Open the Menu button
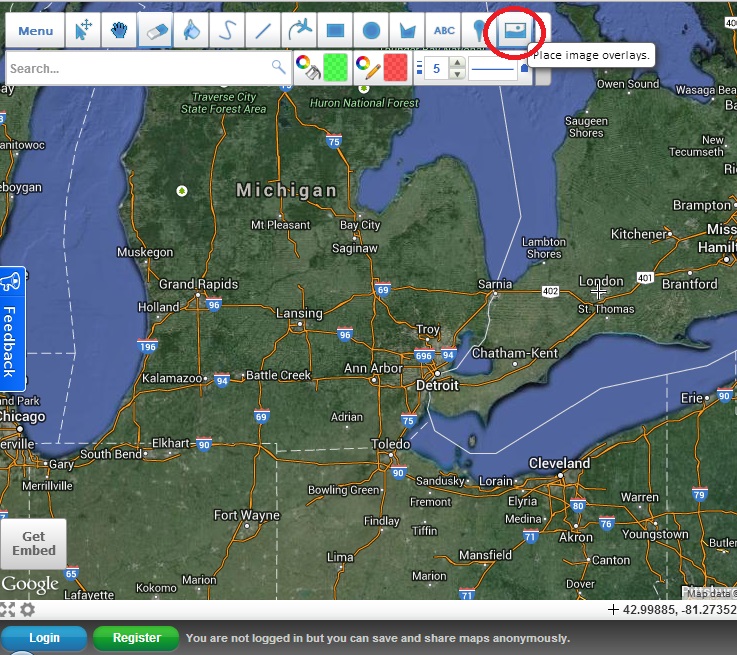737x655 pixels. [x=36, y=31]
